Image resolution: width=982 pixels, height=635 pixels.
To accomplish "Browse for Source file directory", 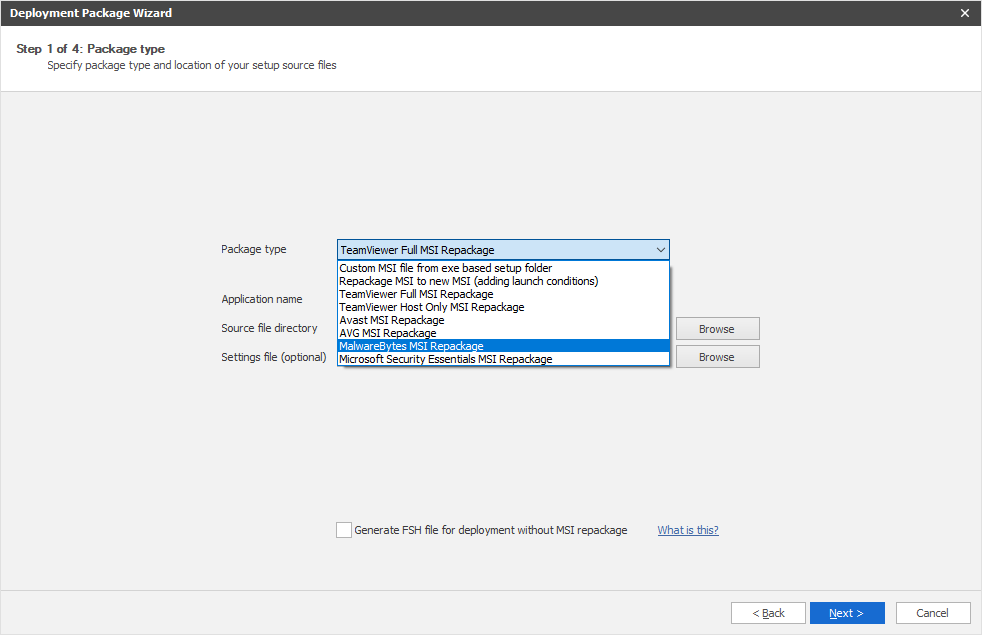I will [717, 329].
